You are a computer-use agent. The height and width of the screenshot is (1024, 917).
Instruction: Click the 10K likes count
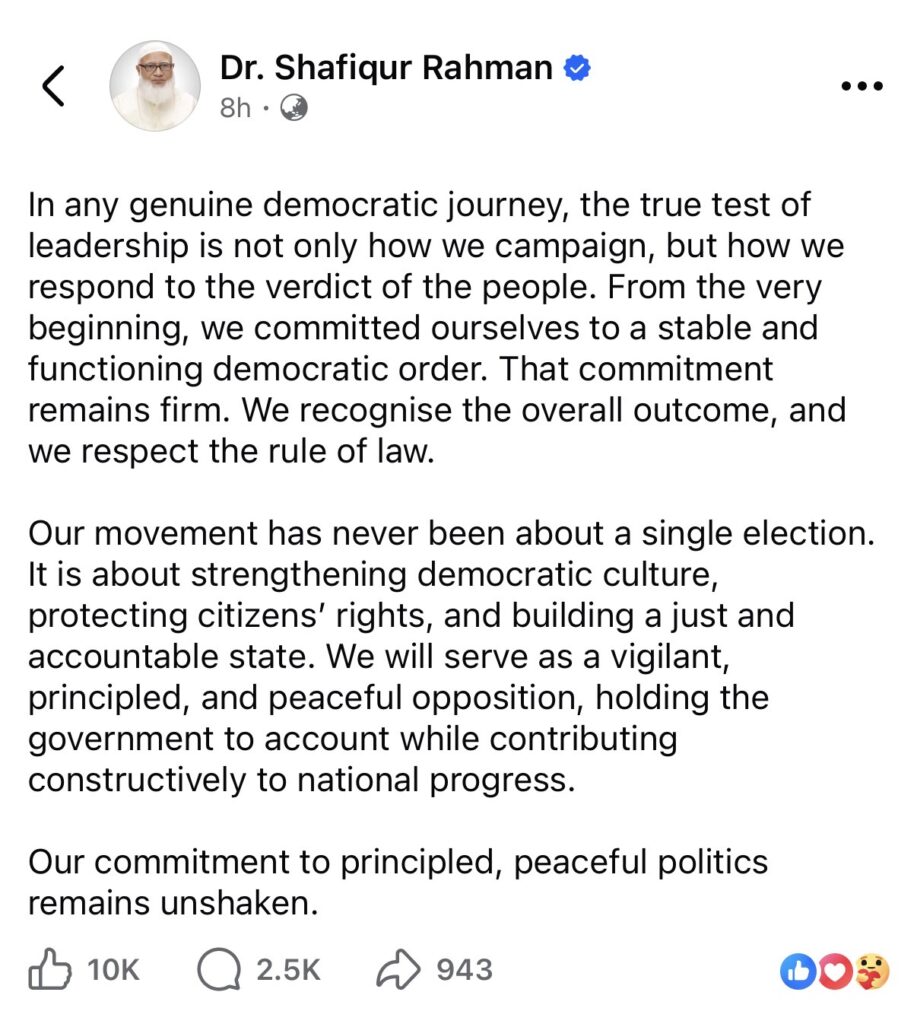coord(114,969)
